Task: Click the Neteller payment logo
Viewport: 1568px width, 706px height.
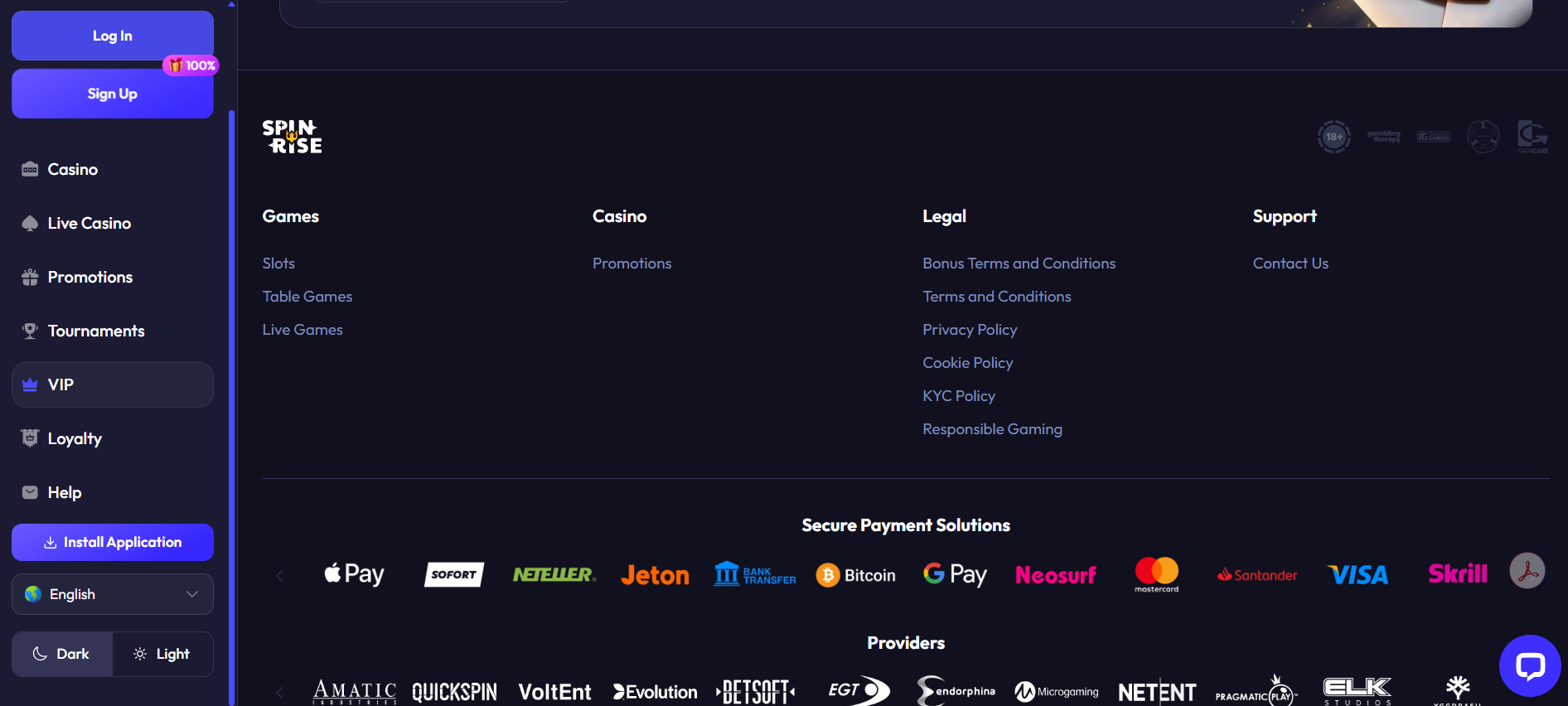Action: (x=554, y=574)
